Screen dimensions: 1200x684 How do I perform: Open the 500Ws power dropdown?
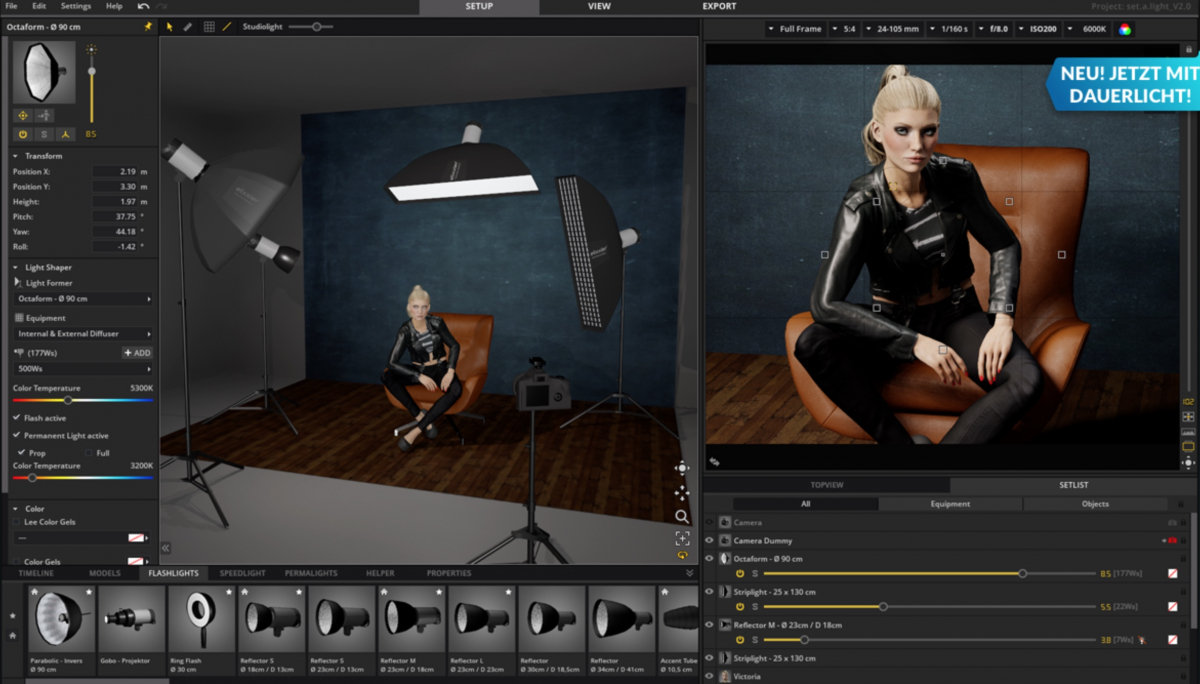(x=84, y=369)
